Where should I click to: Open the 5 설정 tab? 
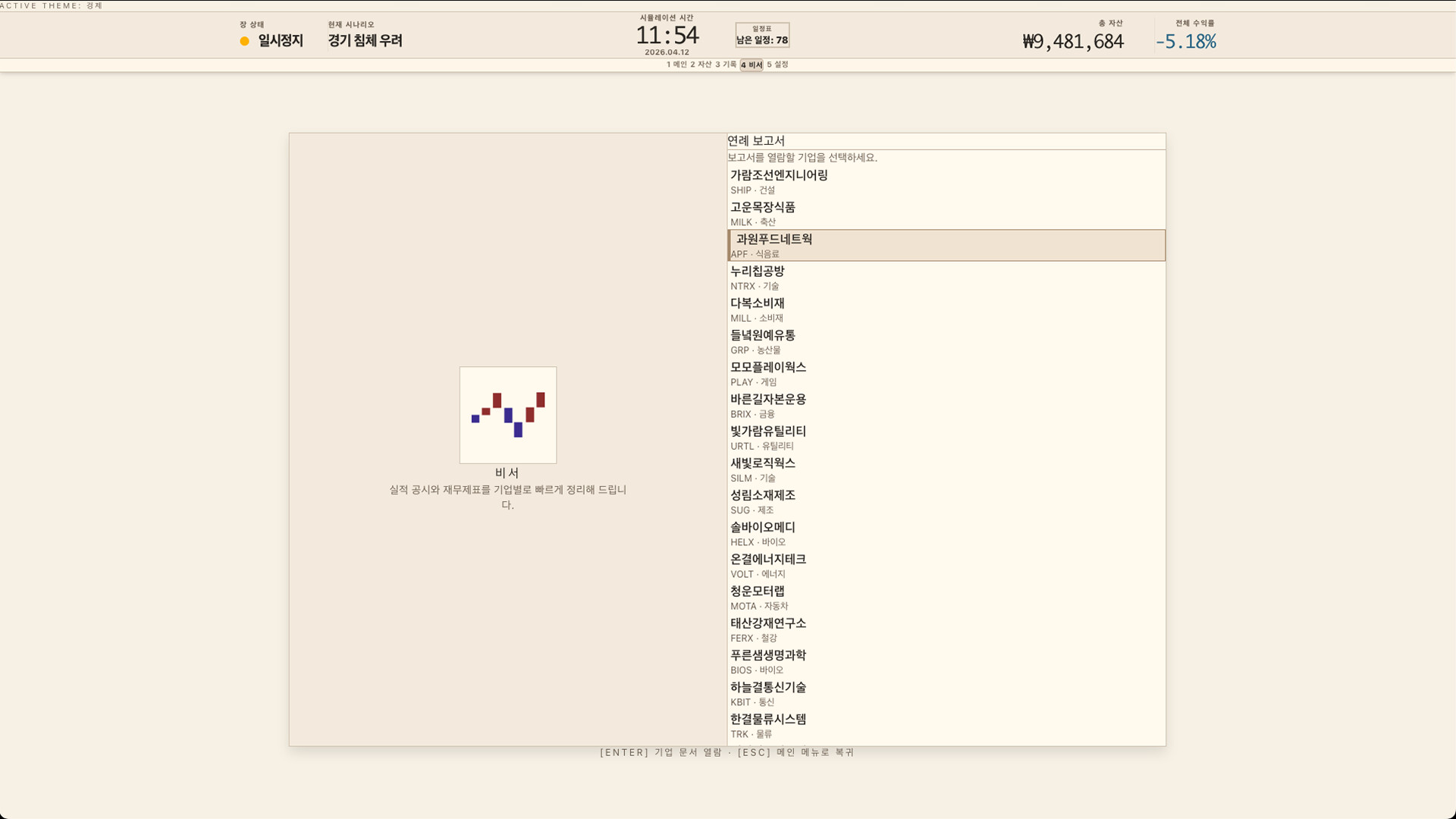[x=777, y=65]
